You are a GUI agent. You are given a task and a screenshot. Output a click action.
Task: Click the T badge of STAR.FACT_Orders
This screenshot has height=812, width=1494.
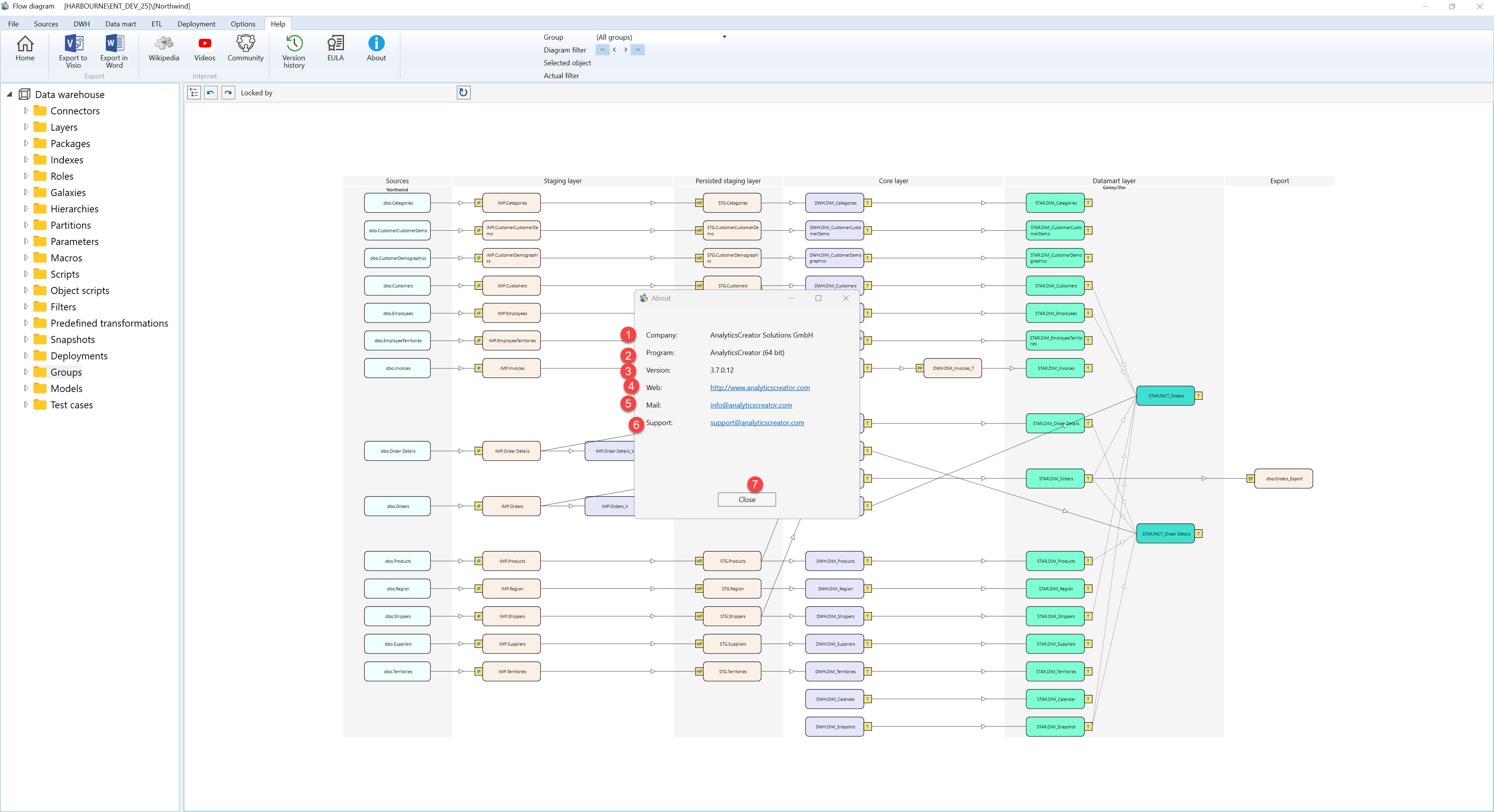pos(1198,396)
